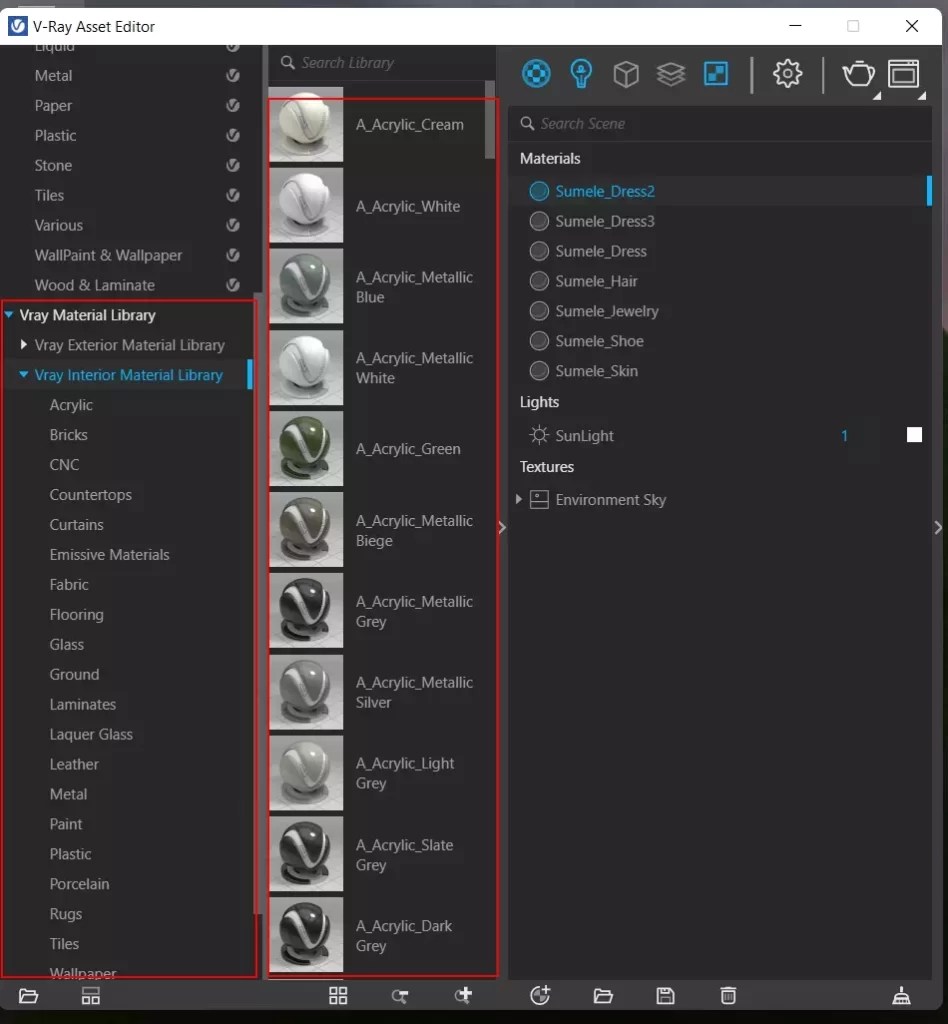Image resolution: width=948 pixels, height=1024 pixels.
Task: Open the Flooring material category
Action: (76, 614)
